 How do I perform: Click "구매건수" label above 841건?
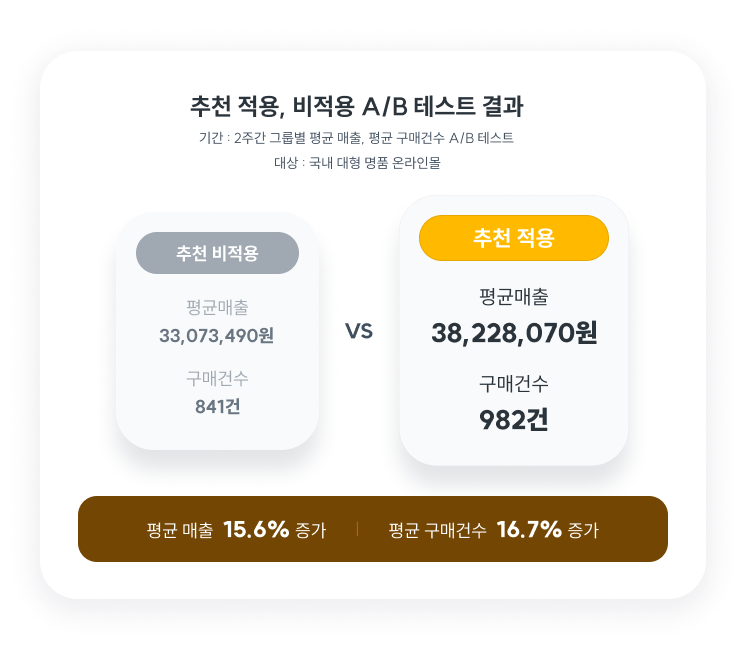click(x=217, y=379)
